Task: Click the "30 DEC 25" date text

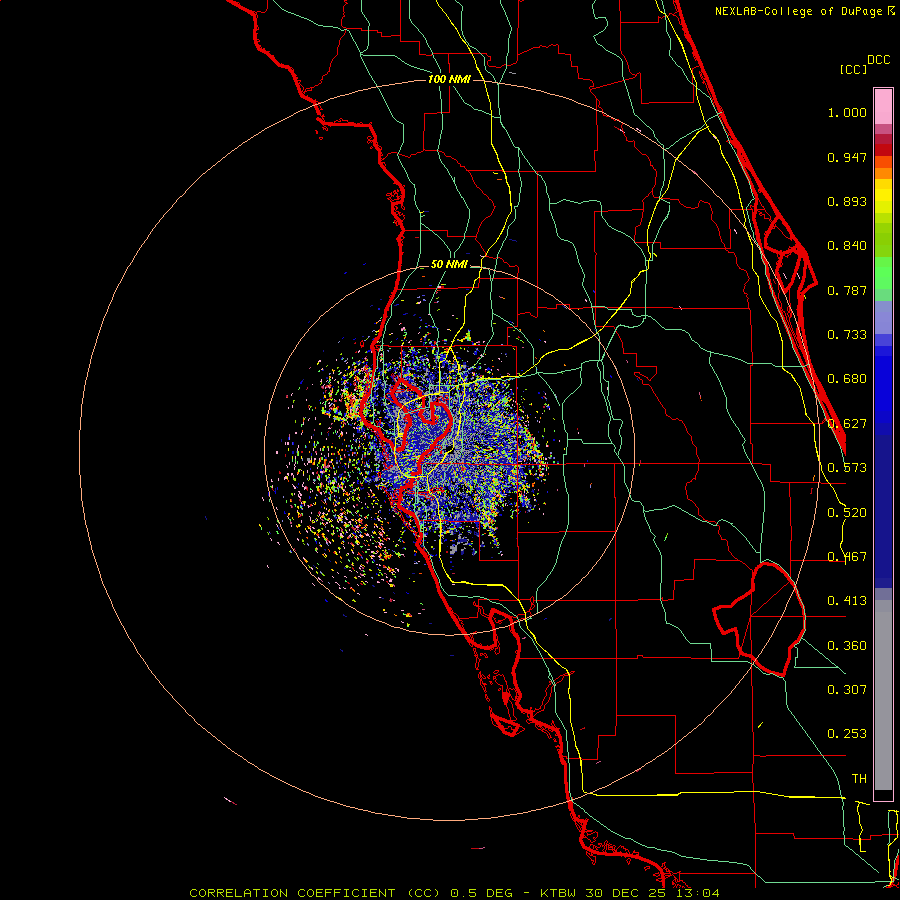Action: (629, 893)
